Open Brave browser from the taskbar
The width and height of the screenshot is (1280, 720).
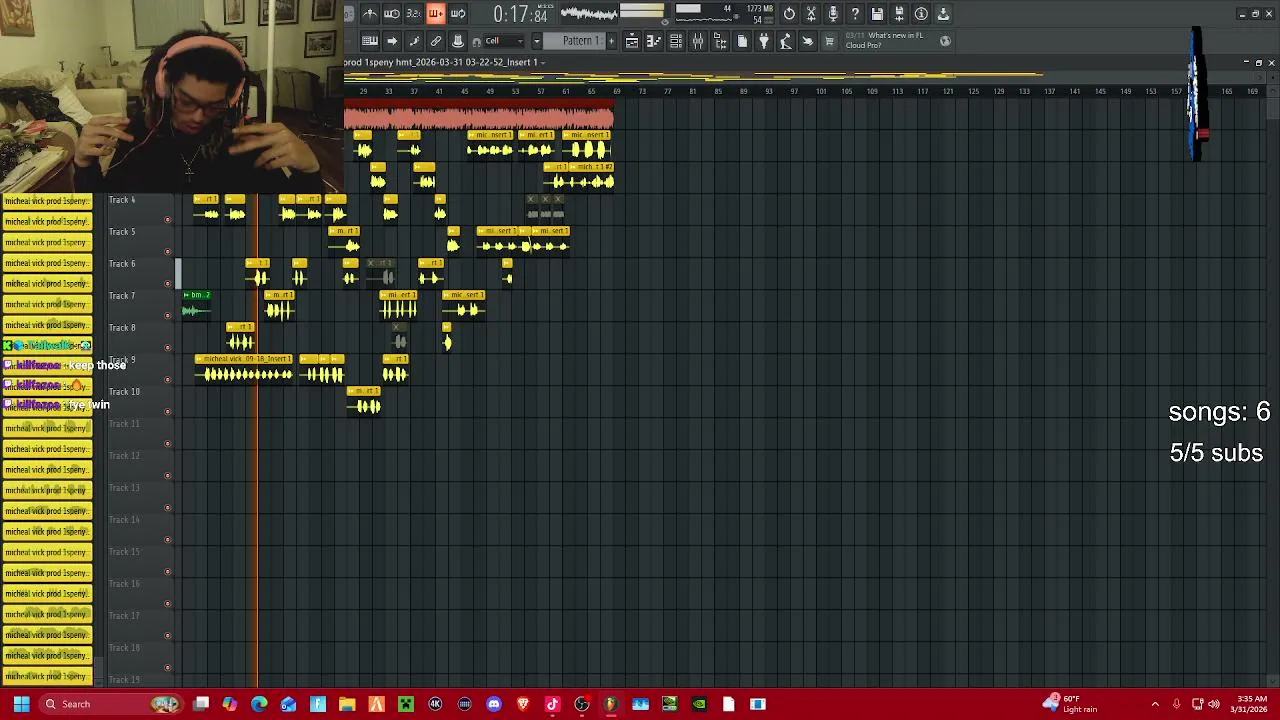(x=523, y=704)
